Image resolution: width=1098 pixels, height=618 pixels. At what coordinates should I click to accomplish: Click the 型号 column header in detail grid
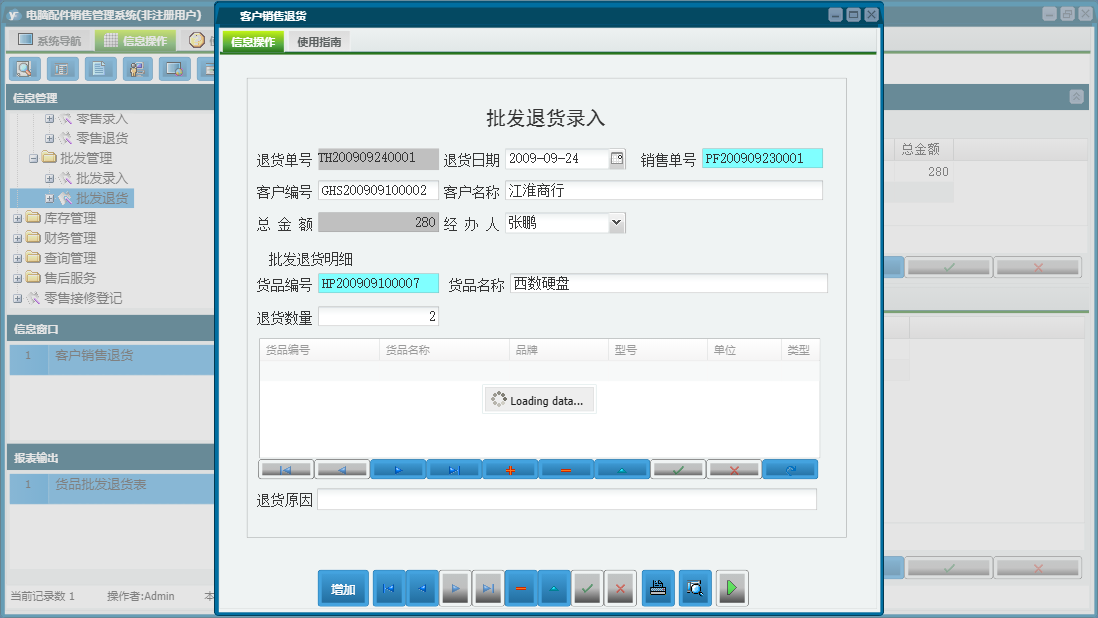[658, 350]
